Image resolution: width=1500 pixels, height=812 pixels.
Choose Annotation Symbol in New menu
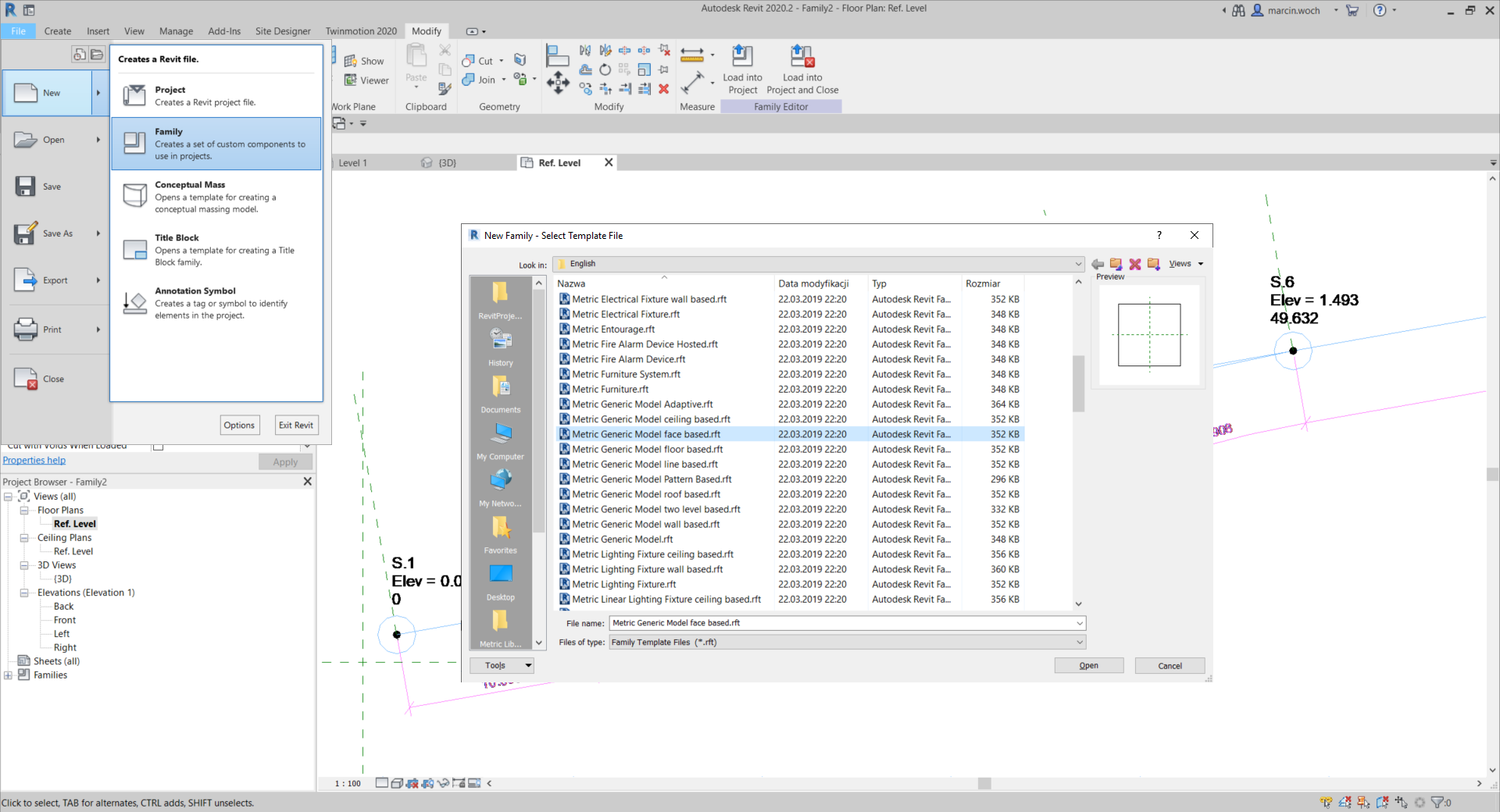pos(216,303)
